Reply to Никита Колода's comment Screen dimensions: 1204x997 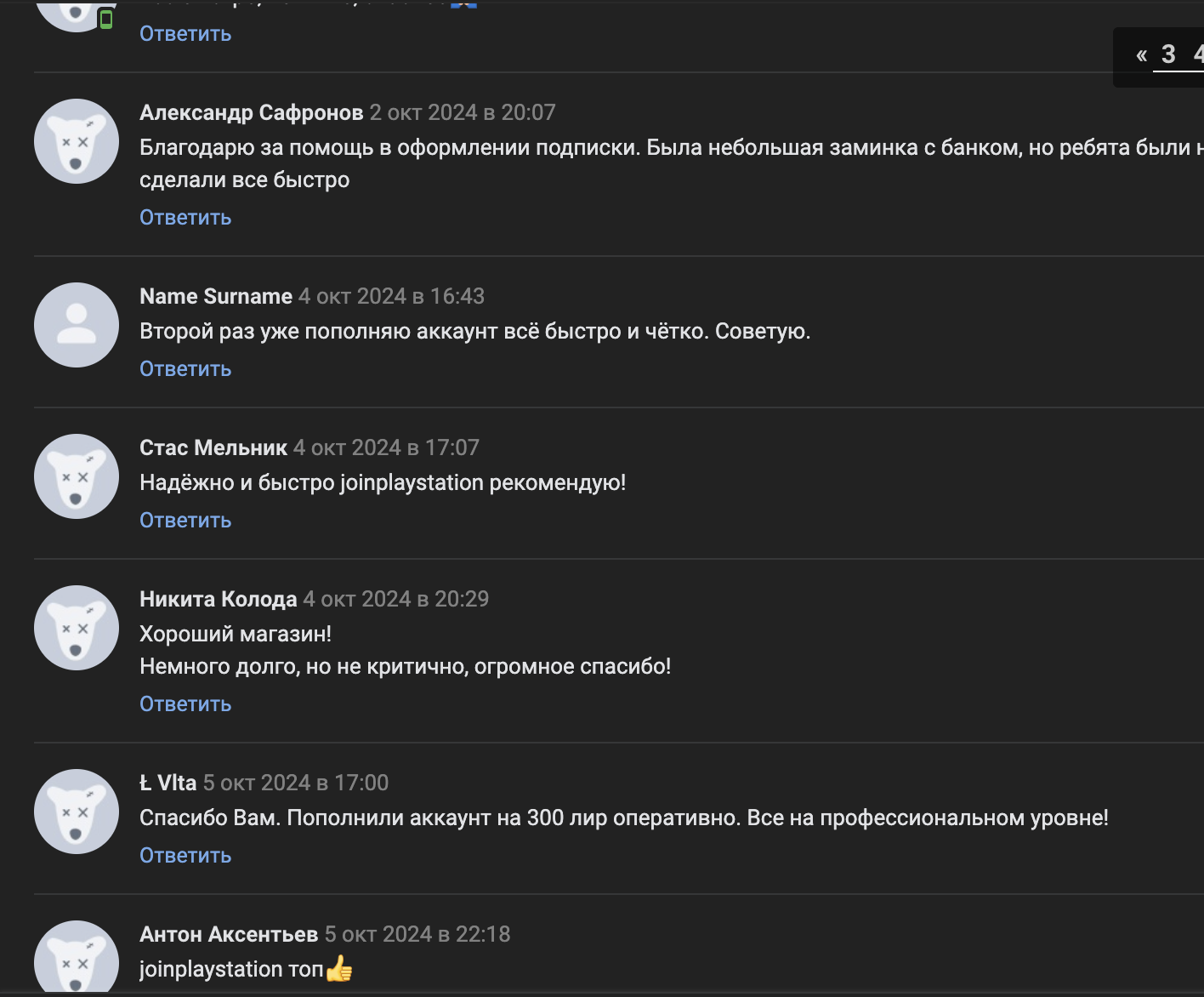click(x=185, y=704)
